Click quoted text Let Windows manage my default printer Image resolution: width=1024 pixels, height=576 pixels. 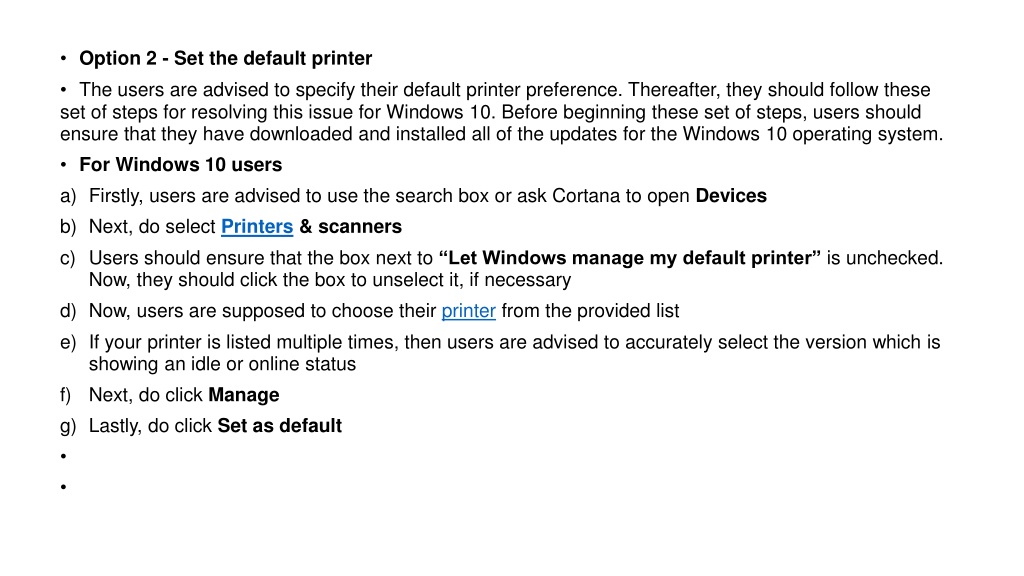(x=630, y=258)
